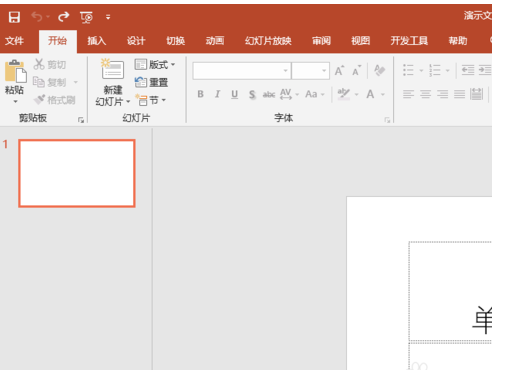Toggle text Shadow formatting
This screenshot has width=505, height=370.
(252, 95)
